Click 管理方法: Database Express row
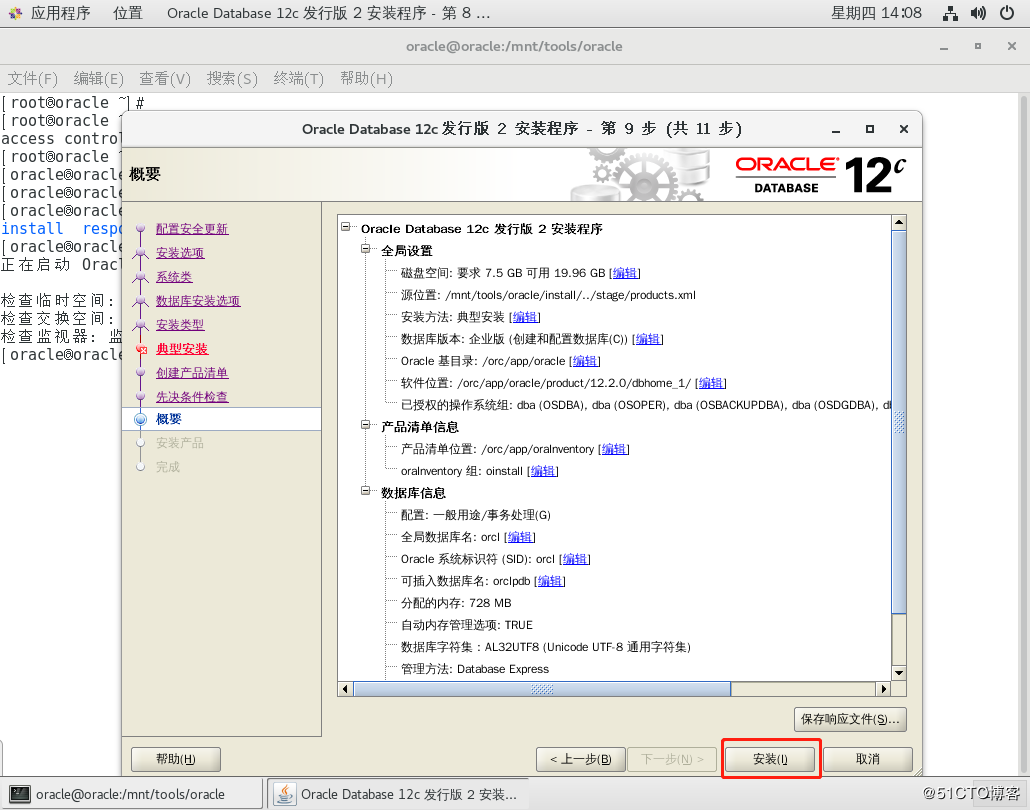Image resolution: width=1030 pixels, height=810 pixels. [475, 669]
